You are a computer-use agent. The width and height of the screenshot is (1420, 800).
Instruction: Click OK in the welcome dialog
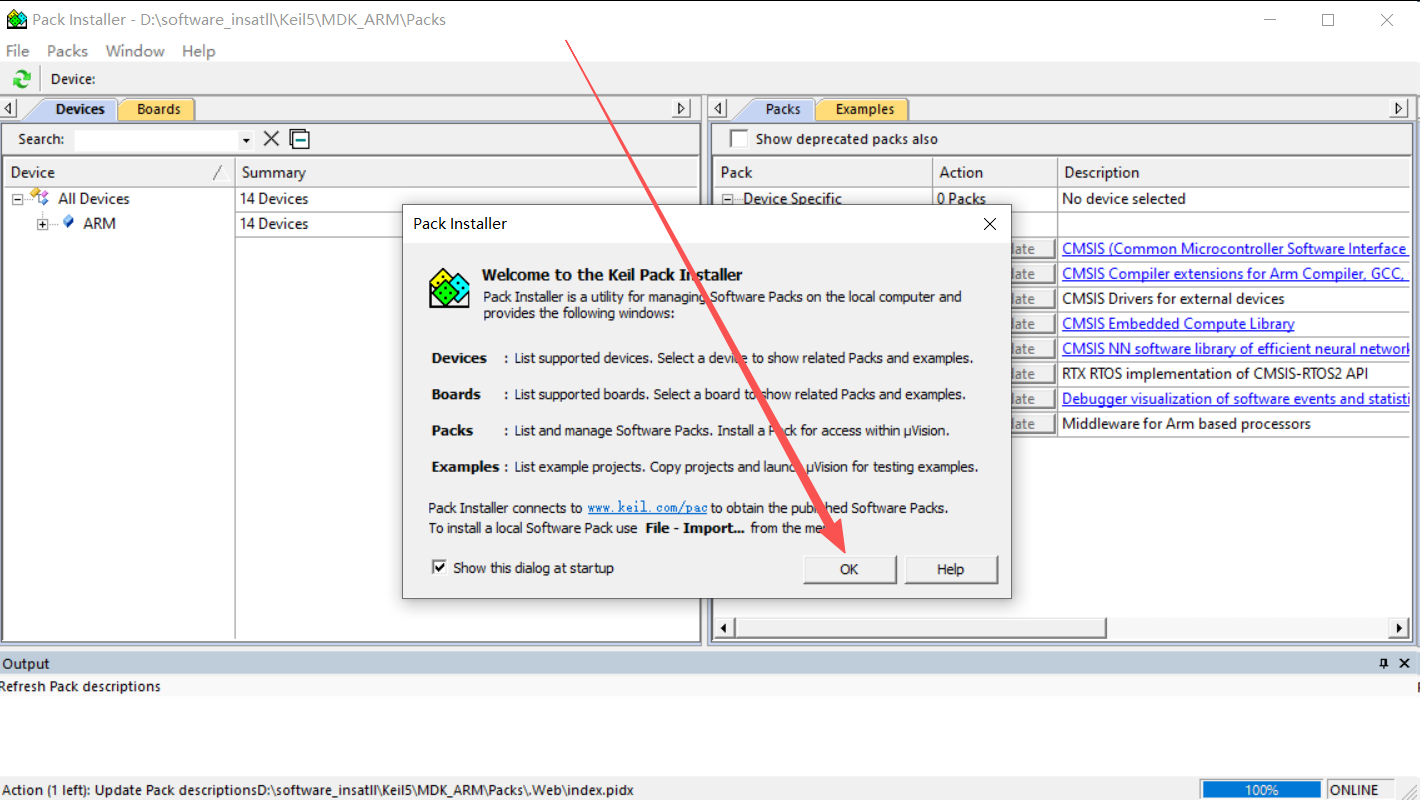click(x=849, y=569)
